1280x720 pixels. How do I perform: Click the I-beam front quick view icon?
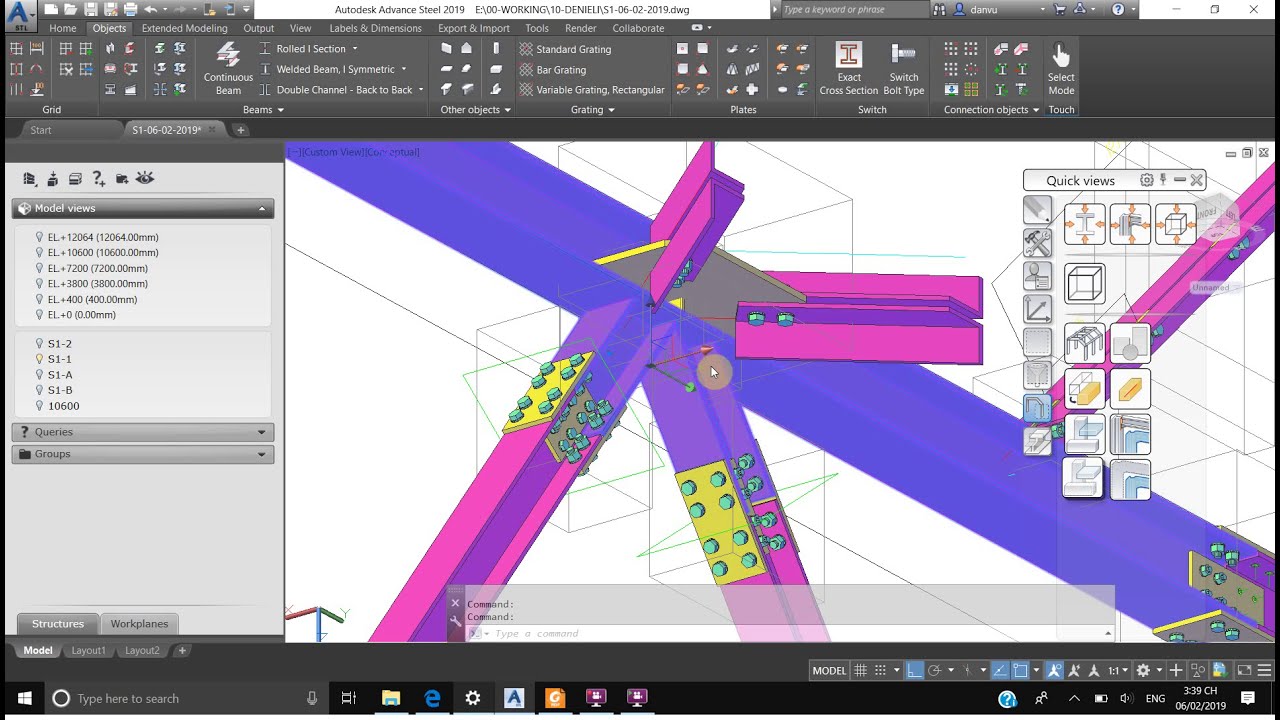1084,224
